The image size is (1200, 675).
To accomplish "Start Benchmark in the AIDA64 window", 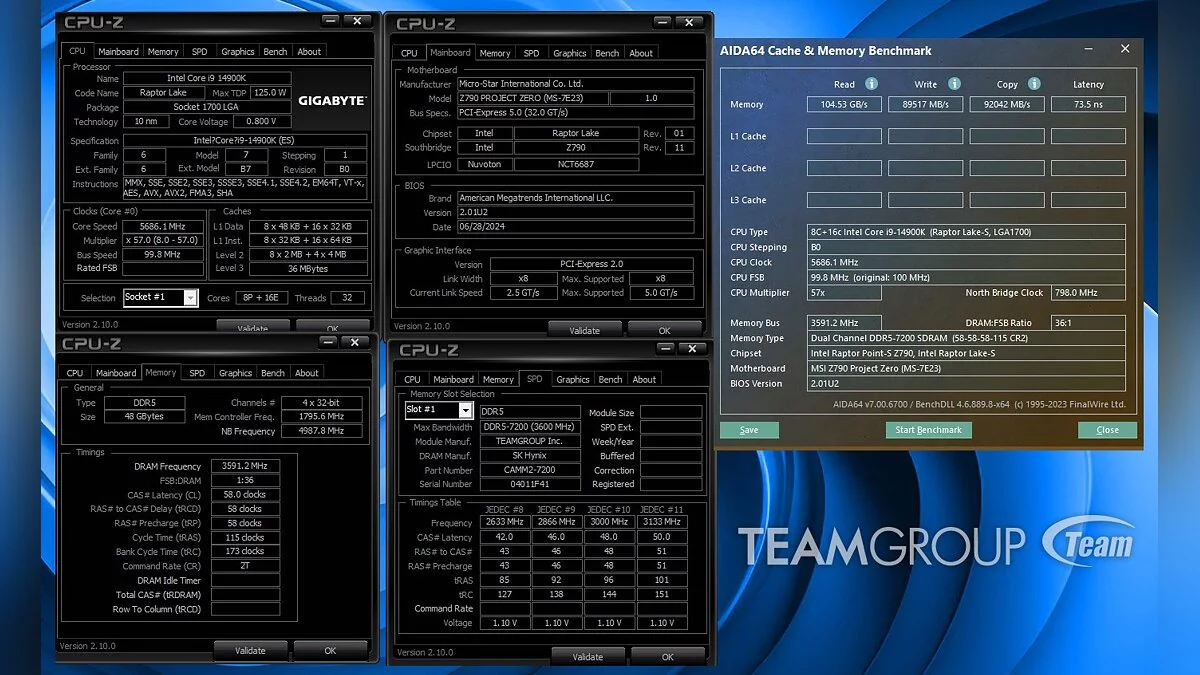I will pyautogui.click(x=928, y=430).
